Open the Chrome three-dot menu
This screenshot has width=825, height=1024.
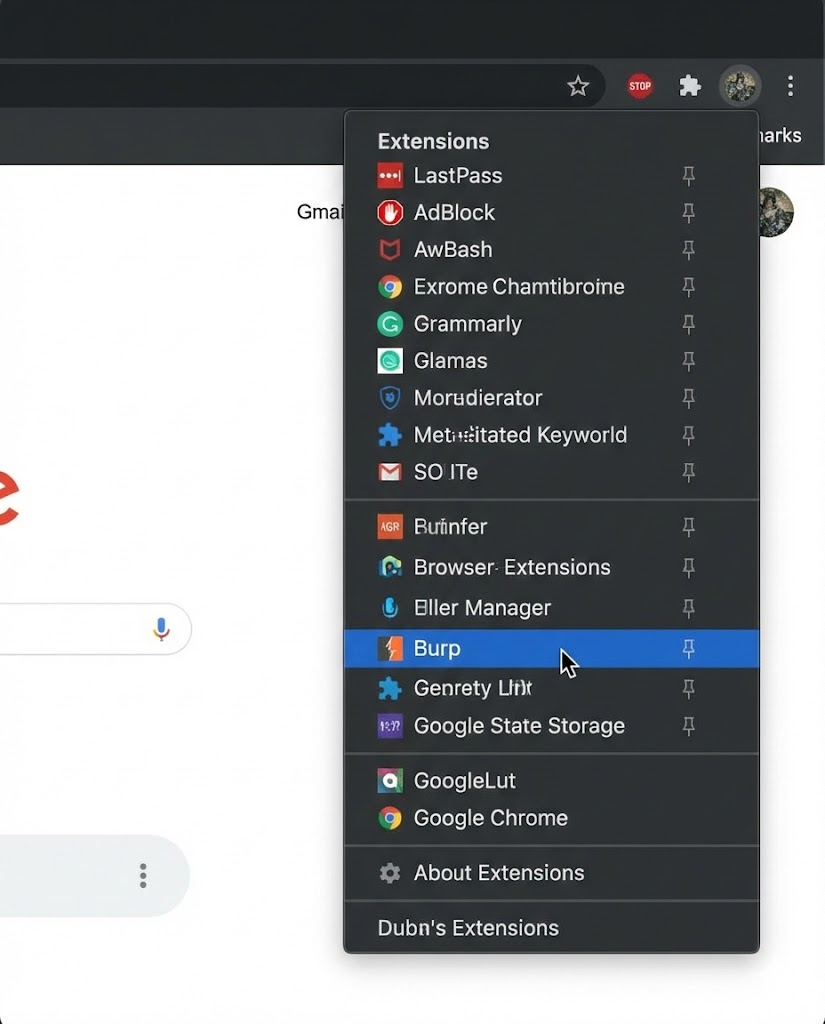click(790, 86)
